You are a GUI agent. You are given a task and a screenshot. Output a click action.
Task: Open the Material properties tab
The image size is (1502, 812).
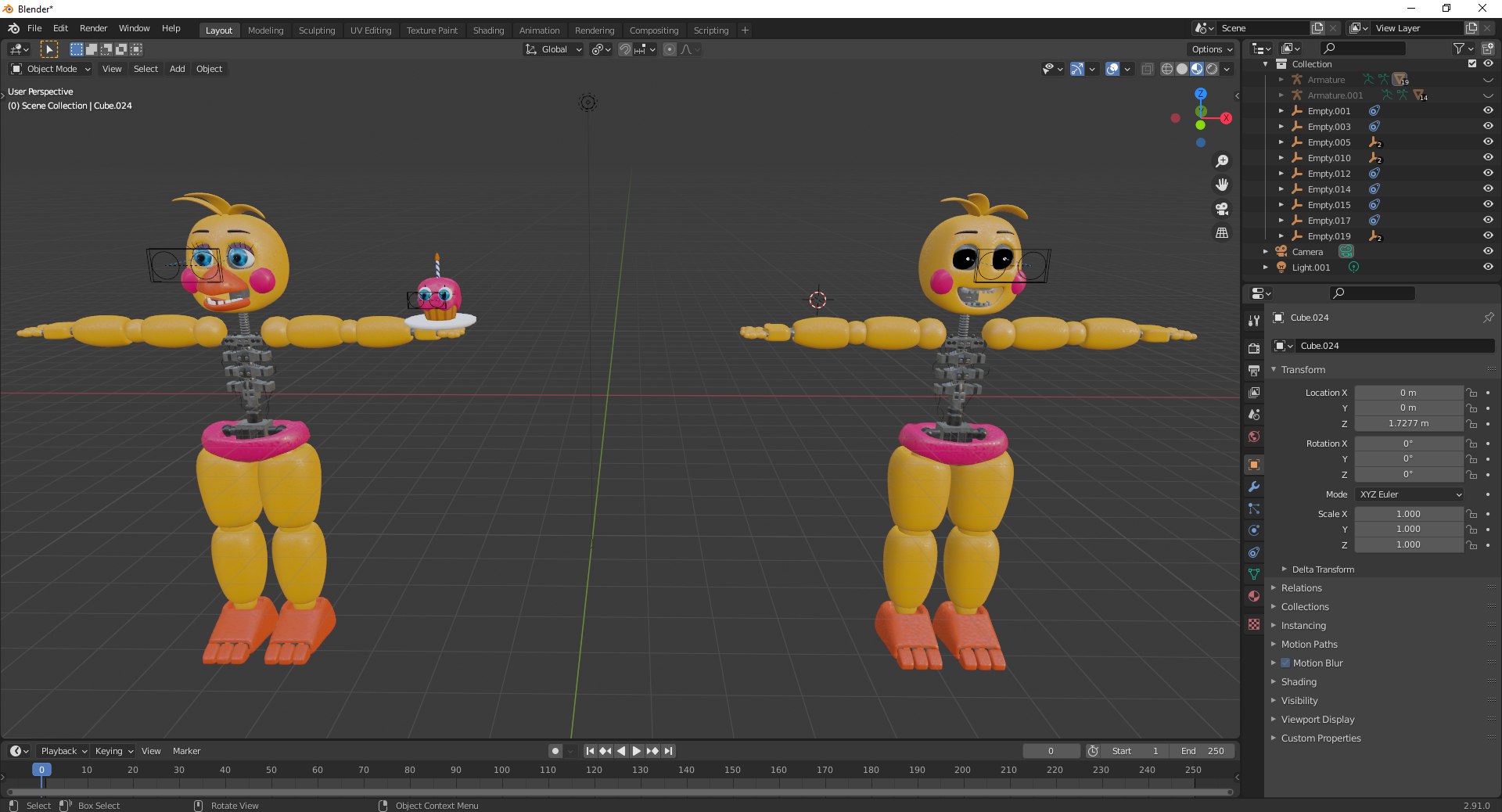coord(1254,596)
